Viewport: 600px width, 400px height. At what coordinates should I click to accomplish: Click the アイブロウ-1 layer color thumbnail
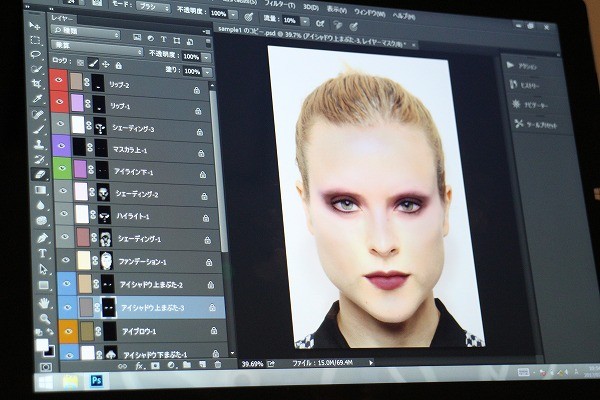pyautogui.click(x=87, y=331)
